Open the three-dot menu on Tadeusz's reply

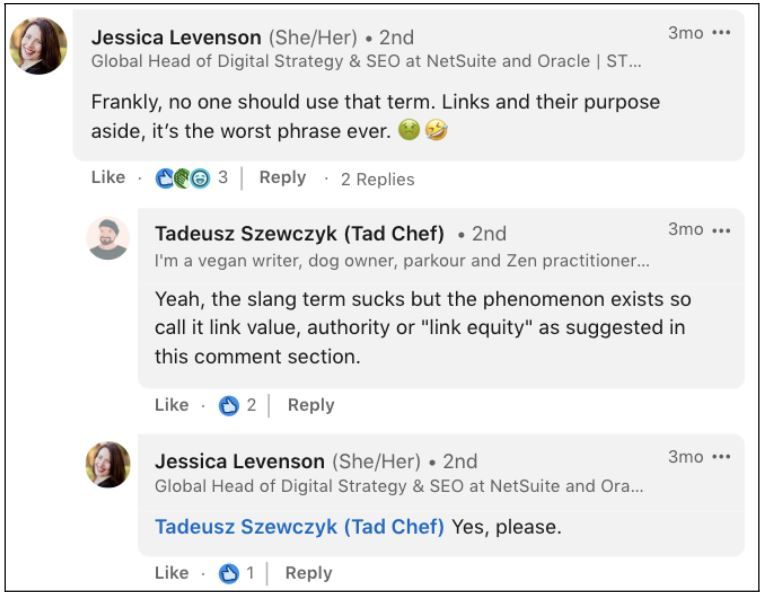(721, 230)
